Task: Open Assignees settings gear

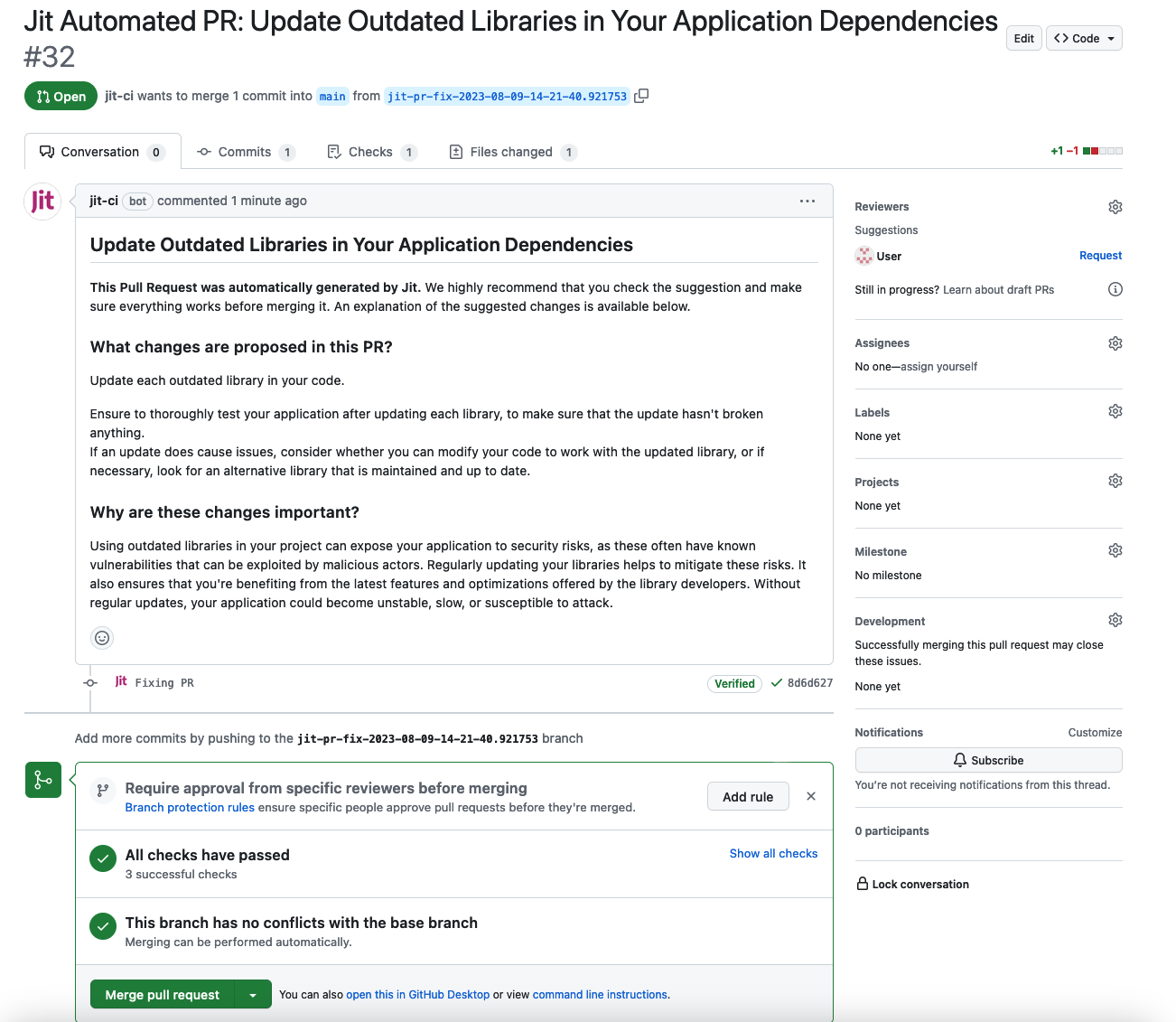Action: pyautogui.click(x=1115, y=343)
